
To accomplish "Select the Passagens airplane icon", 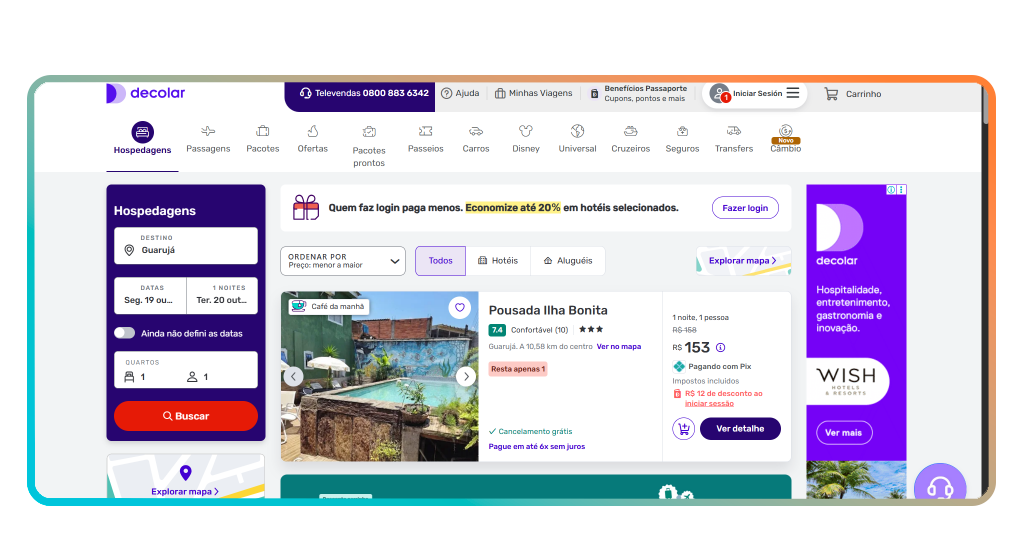I will click(x=208, y=131).
